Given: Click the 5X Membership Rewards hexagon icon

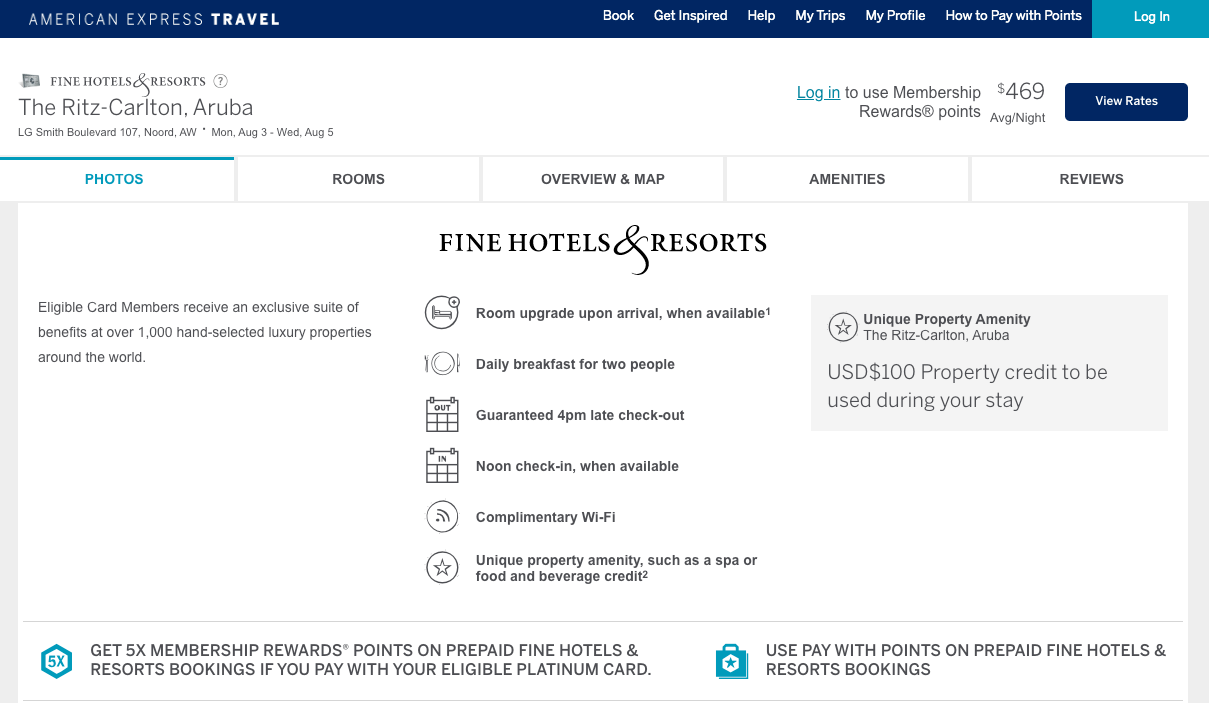Looking at the screenshot, I should tap(57, 662).
